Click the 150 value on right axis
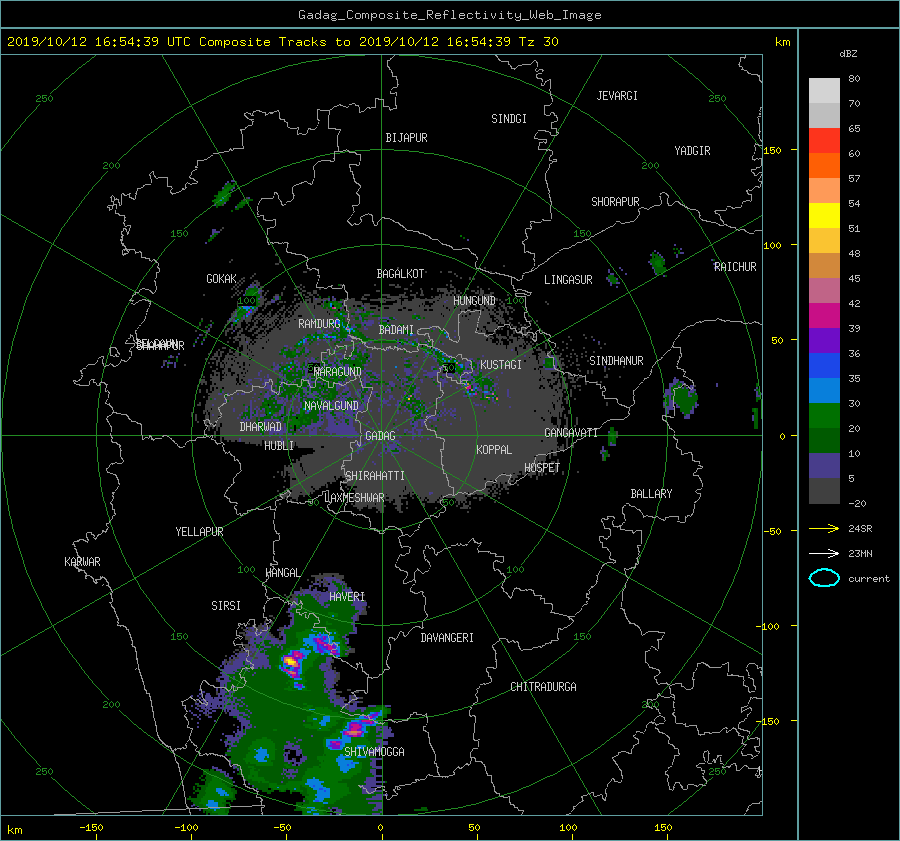This screenshot has width=900, height=841. [773, 150]
